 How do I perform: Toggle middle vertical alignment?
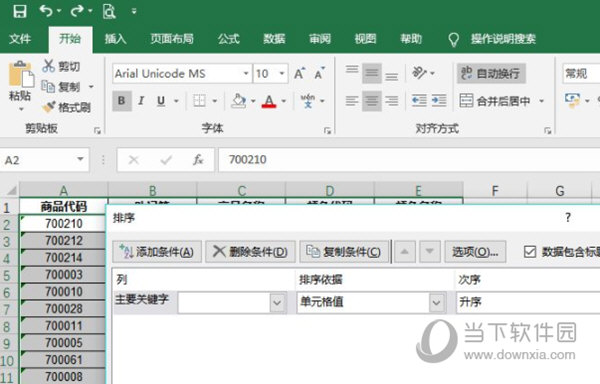pyautogui.click(x=372, y=73)
